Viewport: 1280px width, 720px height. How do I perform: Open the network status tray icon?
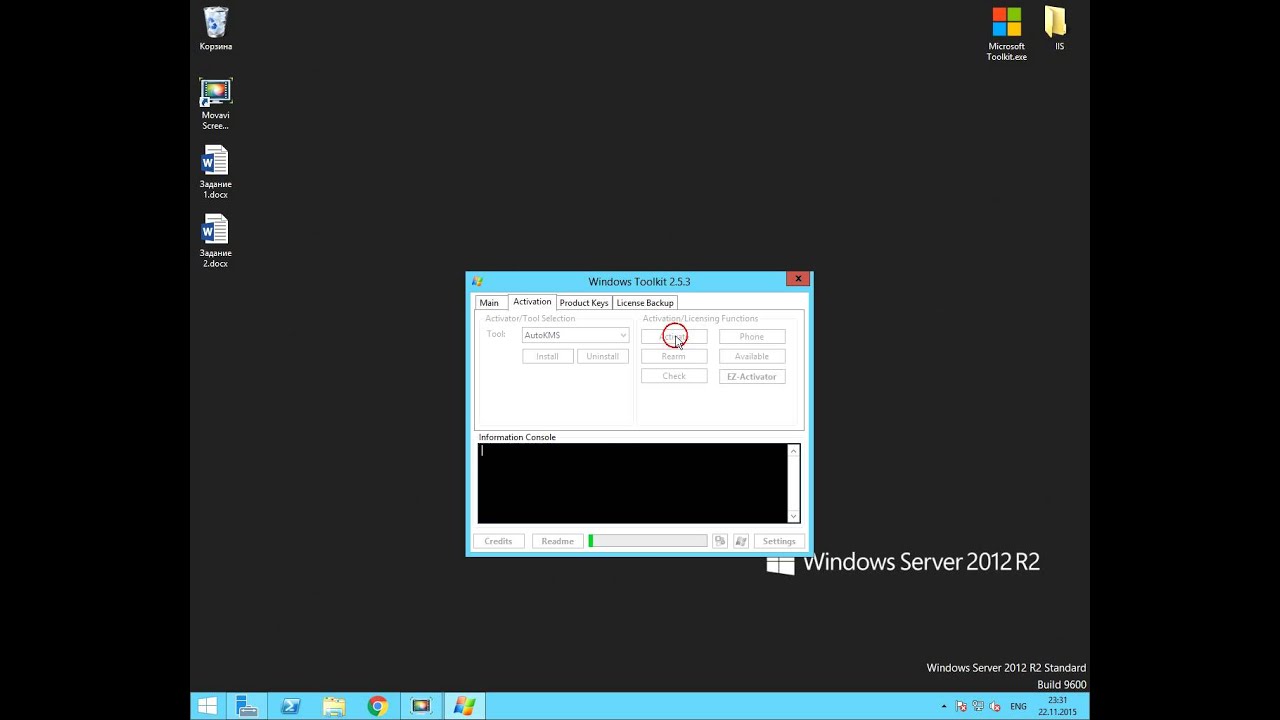pos(977,706)
